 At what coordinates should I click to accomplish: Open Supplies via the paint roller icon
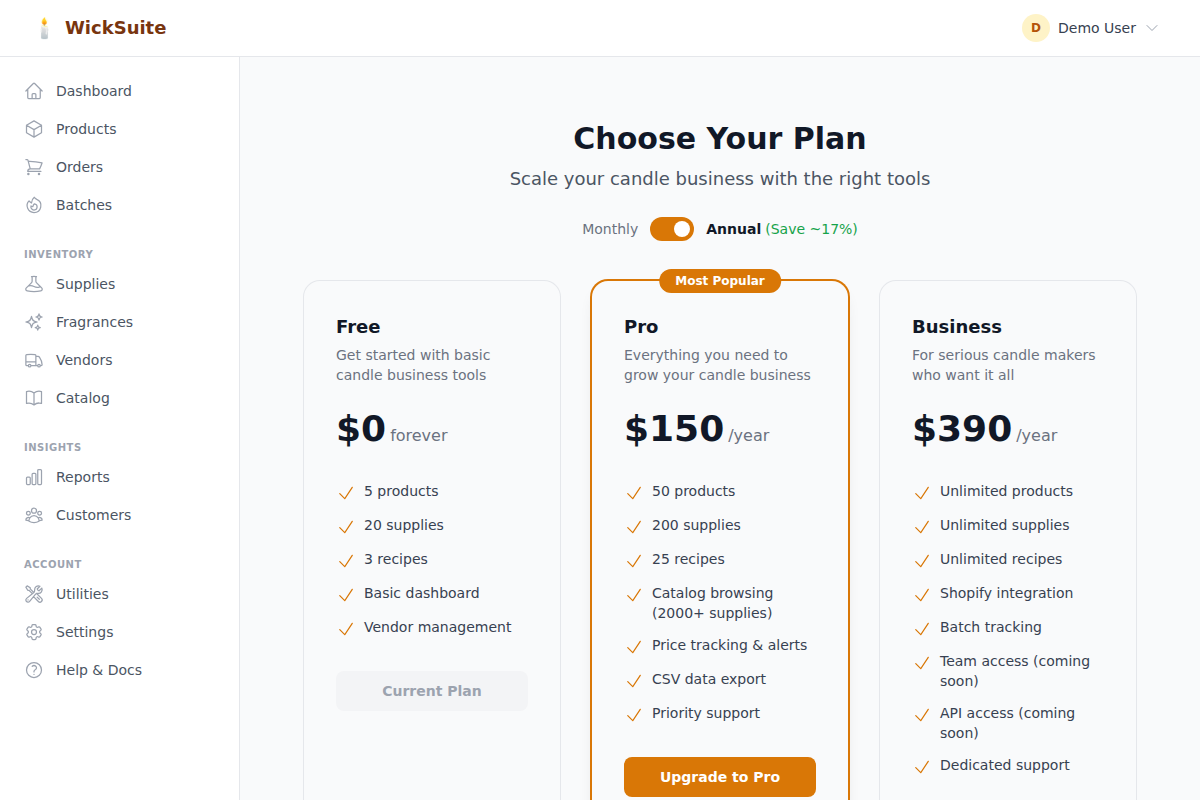pos(34,283)
